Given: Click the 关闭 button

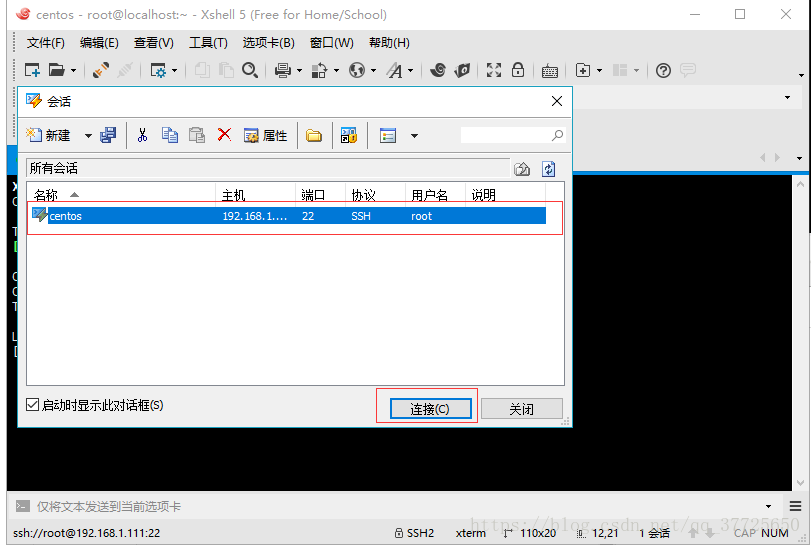Looking at the screenshot, I should 521,409.
